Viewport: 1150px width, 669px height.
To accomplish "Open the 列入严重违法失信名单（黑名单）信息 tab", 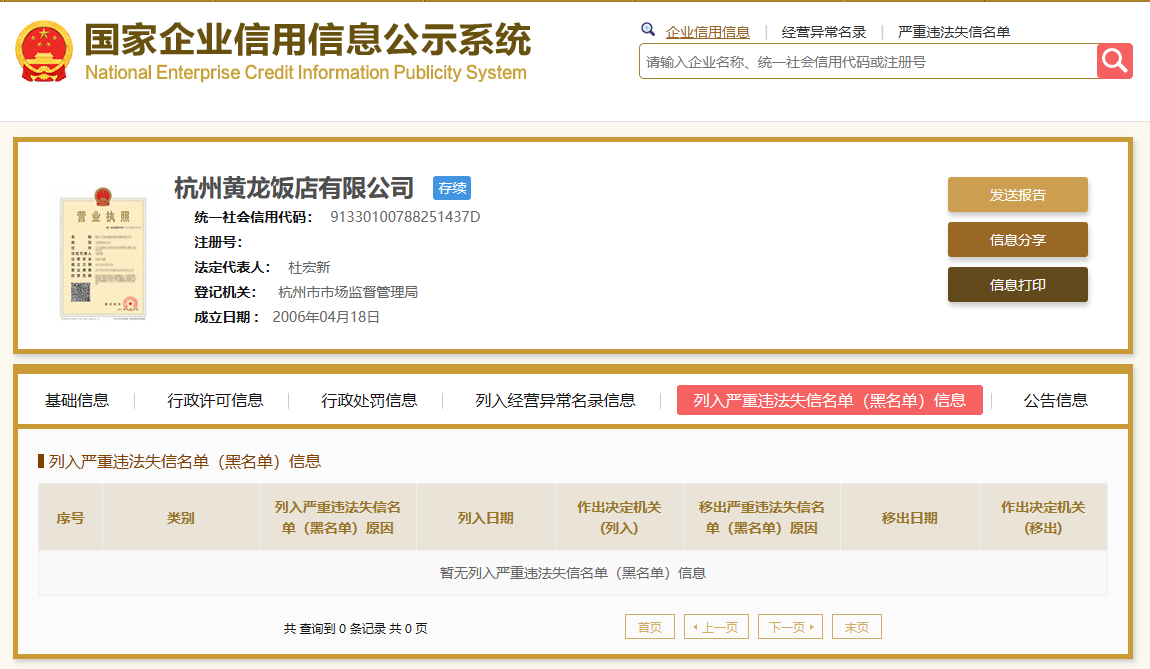I will pos(829,400).
